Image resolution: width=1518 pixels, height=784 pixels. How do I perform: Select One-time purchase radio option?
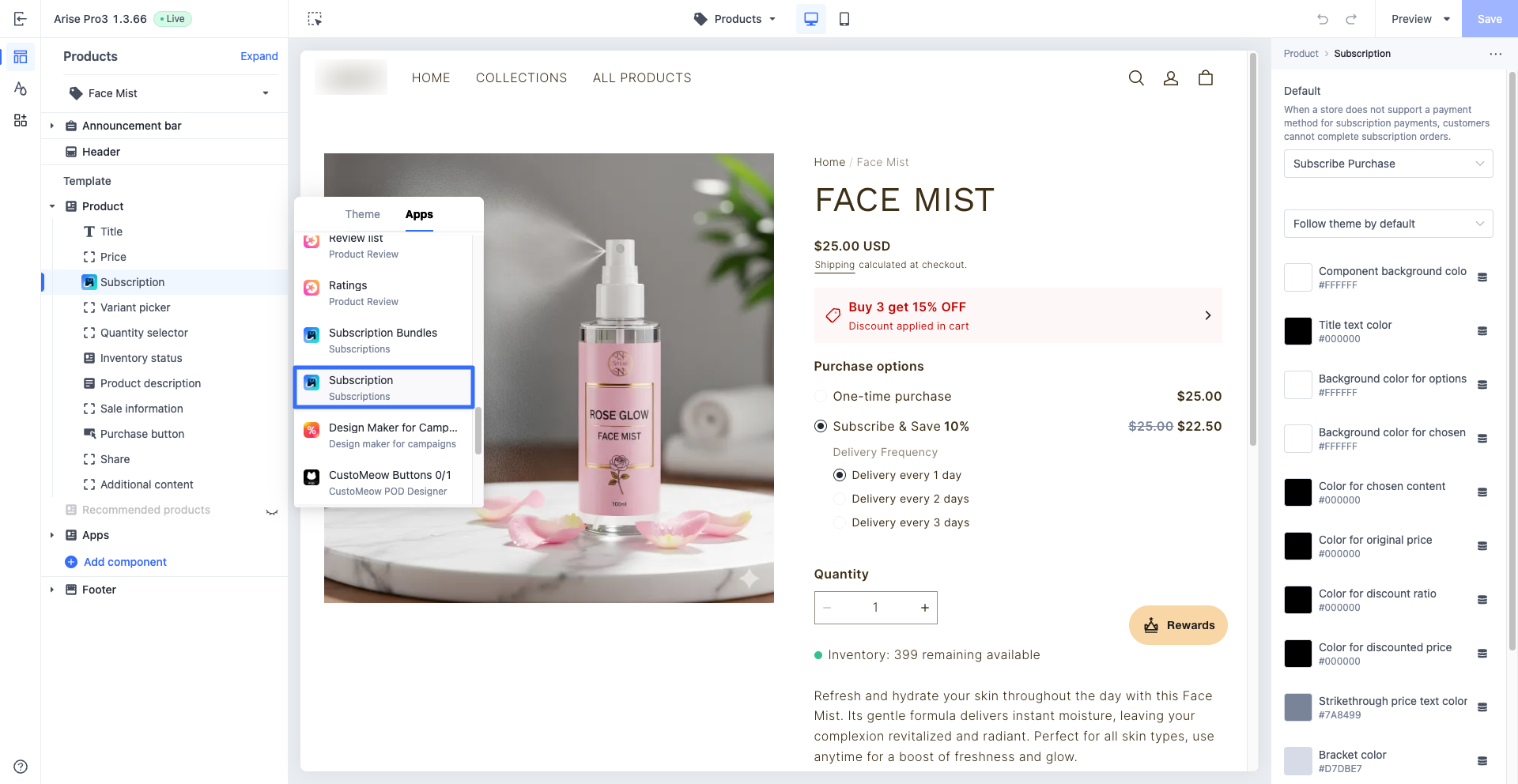(x=821, y=396)
